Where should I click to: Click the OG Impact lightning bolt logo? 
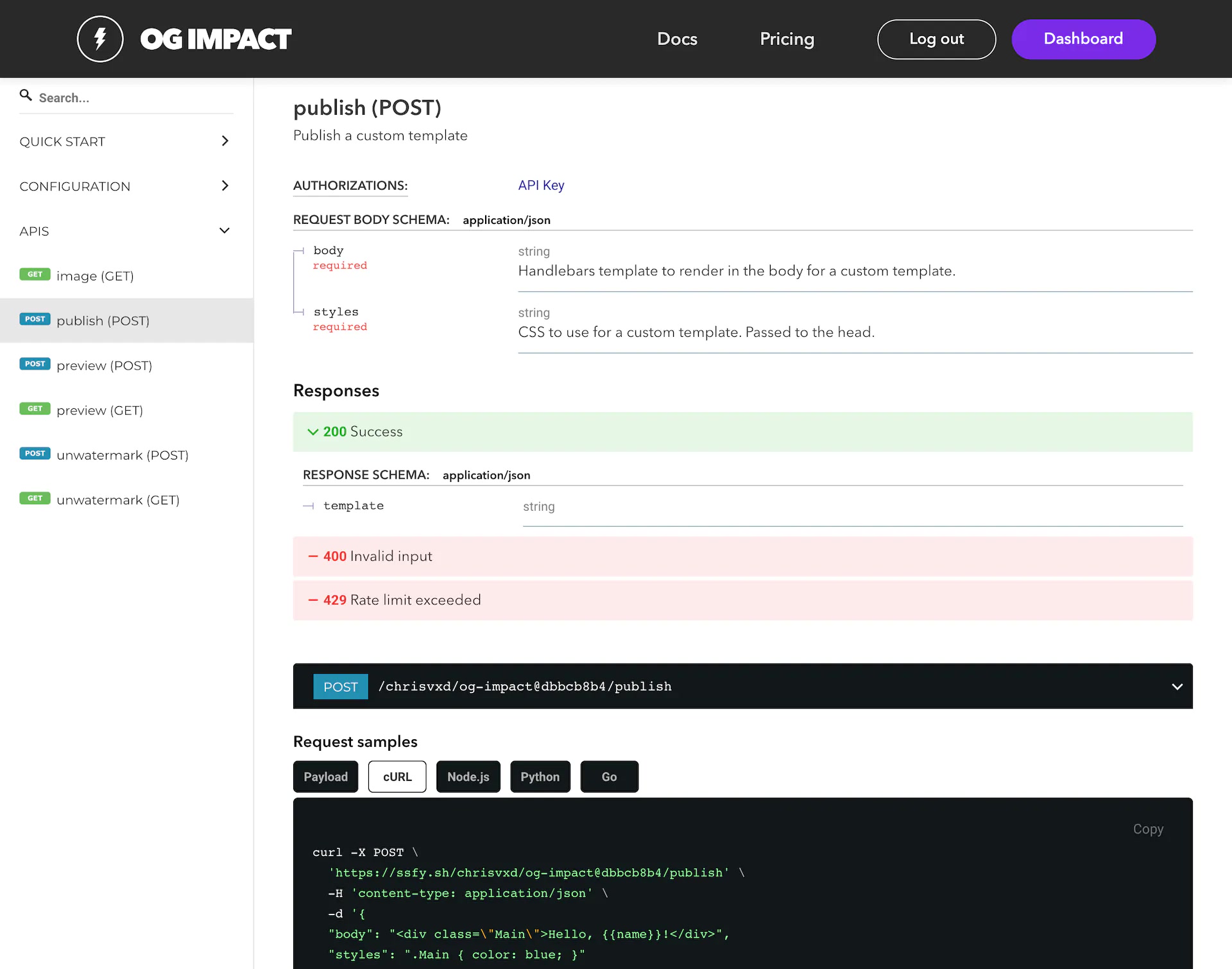pos(100,39)
